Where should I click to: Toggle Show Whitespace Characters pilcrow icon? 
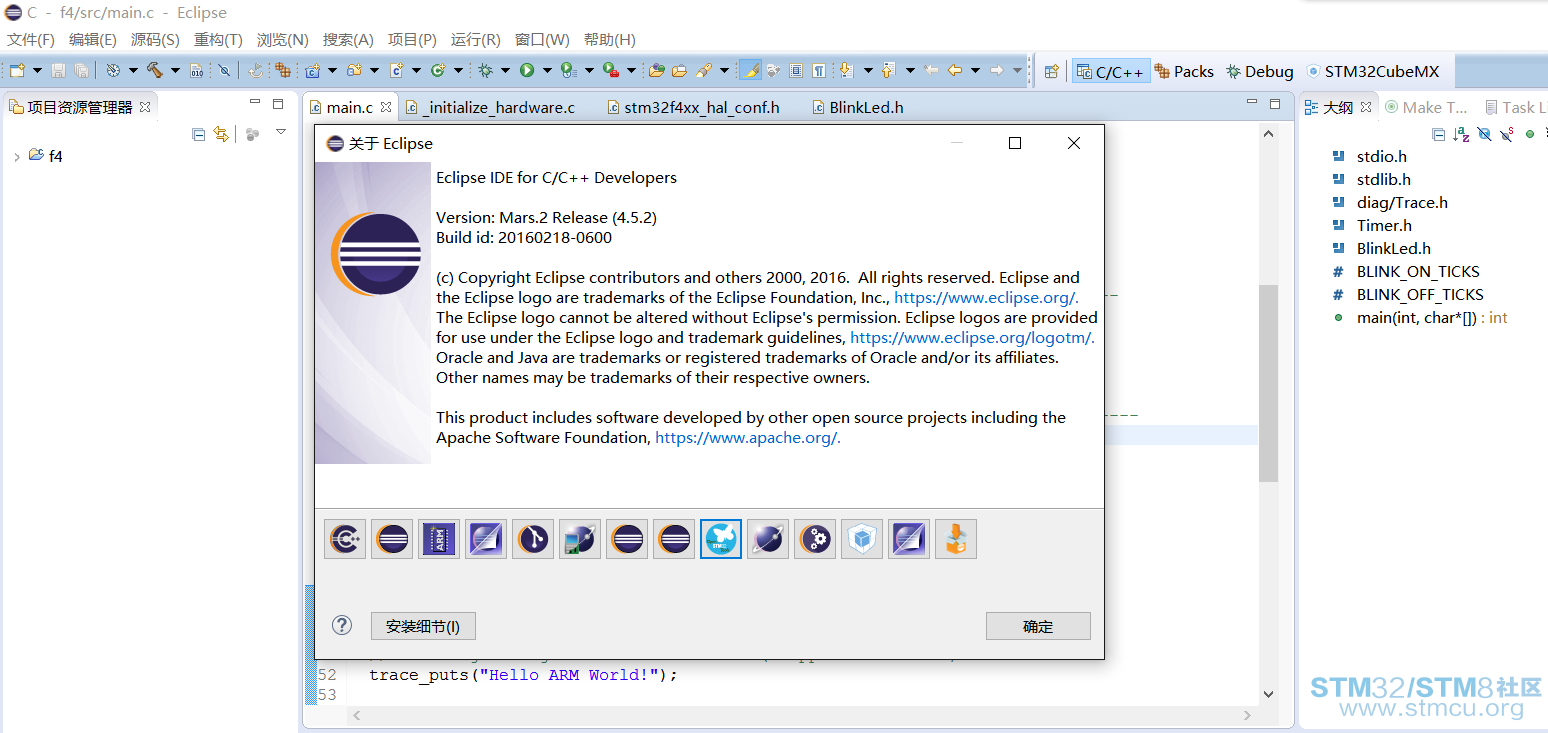coord(819,70)
